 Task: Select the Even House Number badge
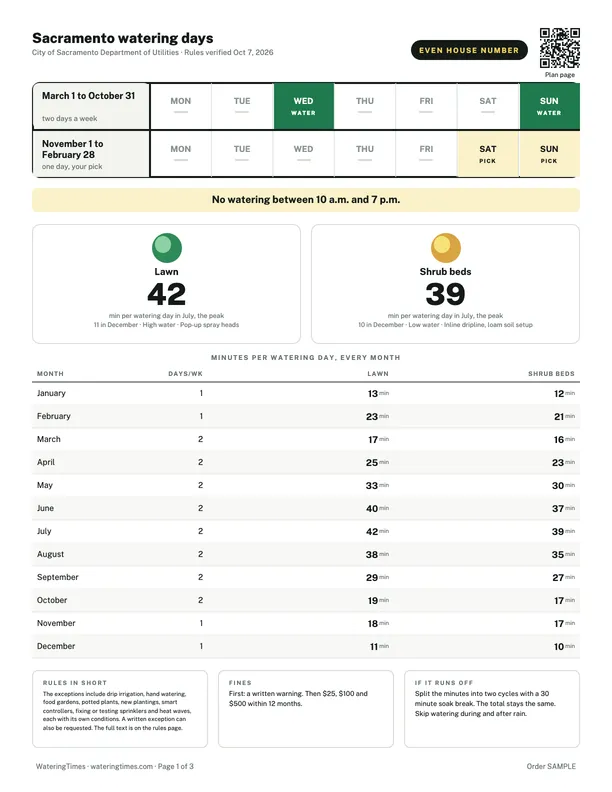tap(469, 50)
